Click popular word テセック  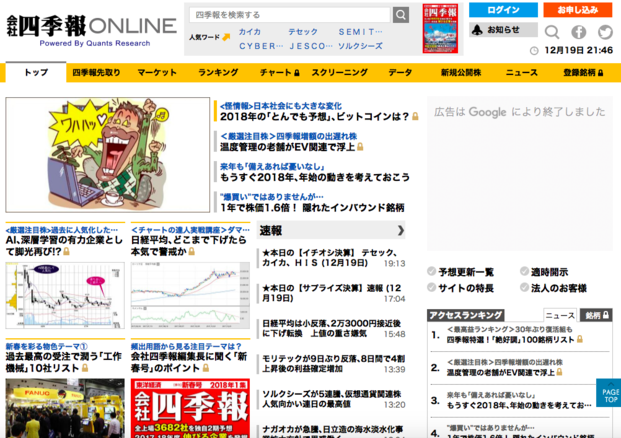(303, 32)
